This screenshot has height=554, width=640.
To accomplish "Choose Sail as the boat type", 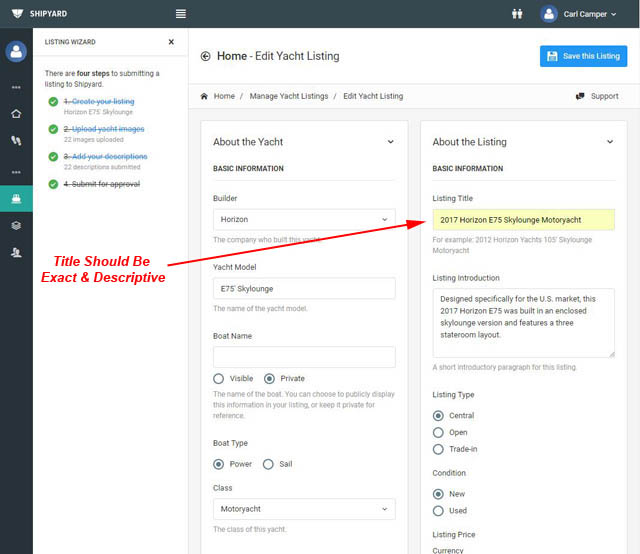I will [268, 464].
